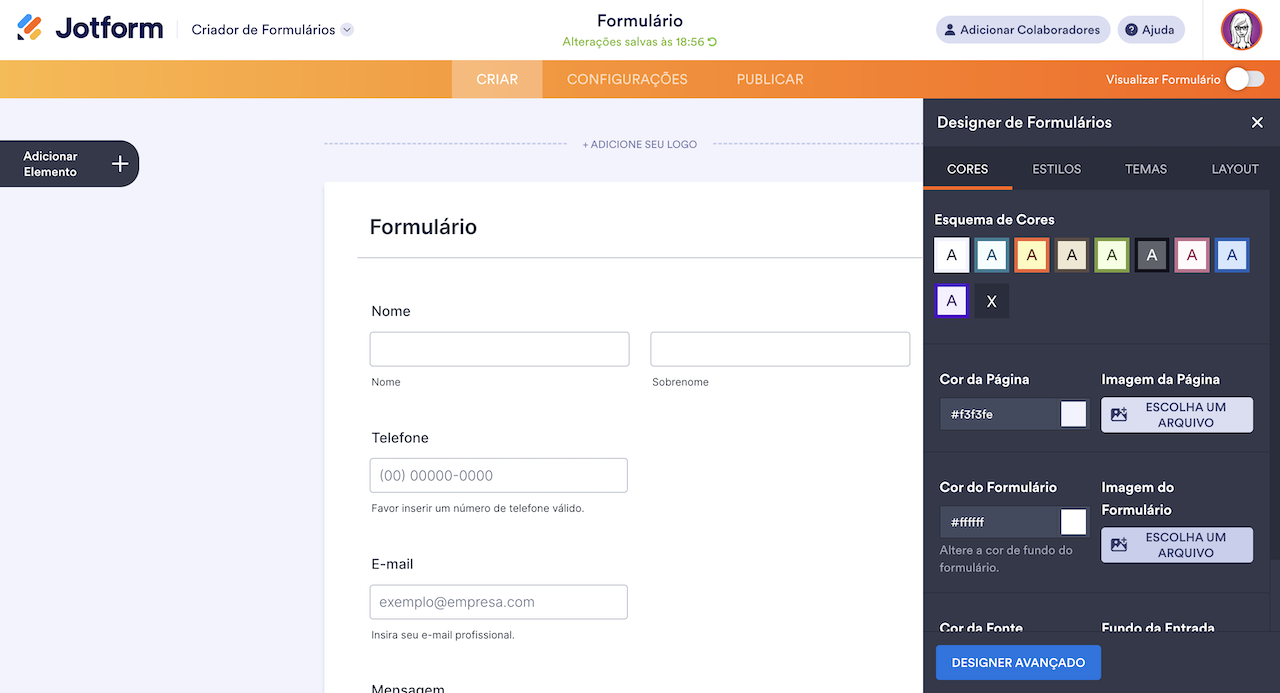Click ESCOLHA UM ARQUIVO under Imagem do Formulário
The width and height of the screenshot is (1280, 693).
(1176, 545)
